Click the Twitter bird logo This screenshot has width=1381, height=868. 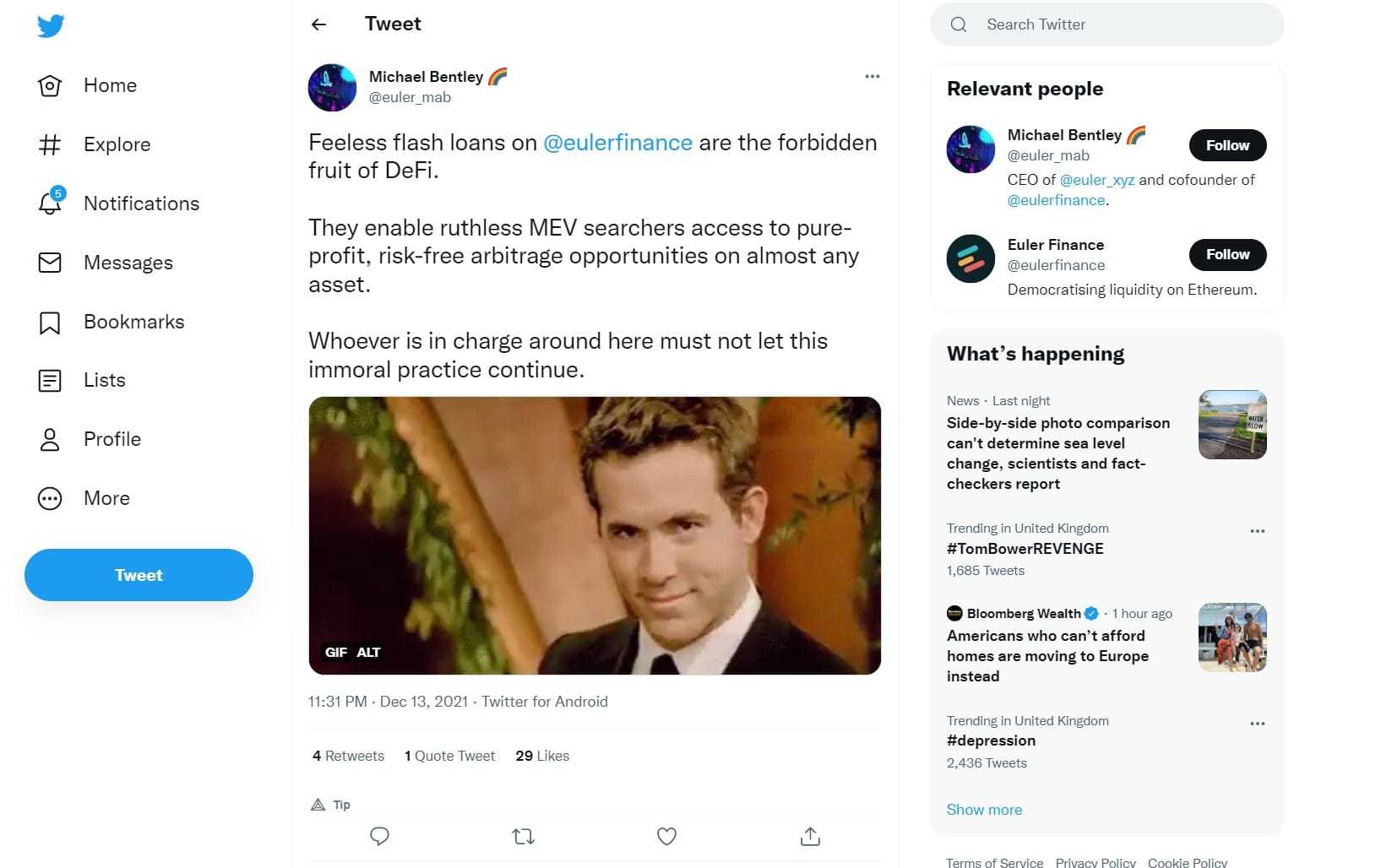click(x=51, y=26)
